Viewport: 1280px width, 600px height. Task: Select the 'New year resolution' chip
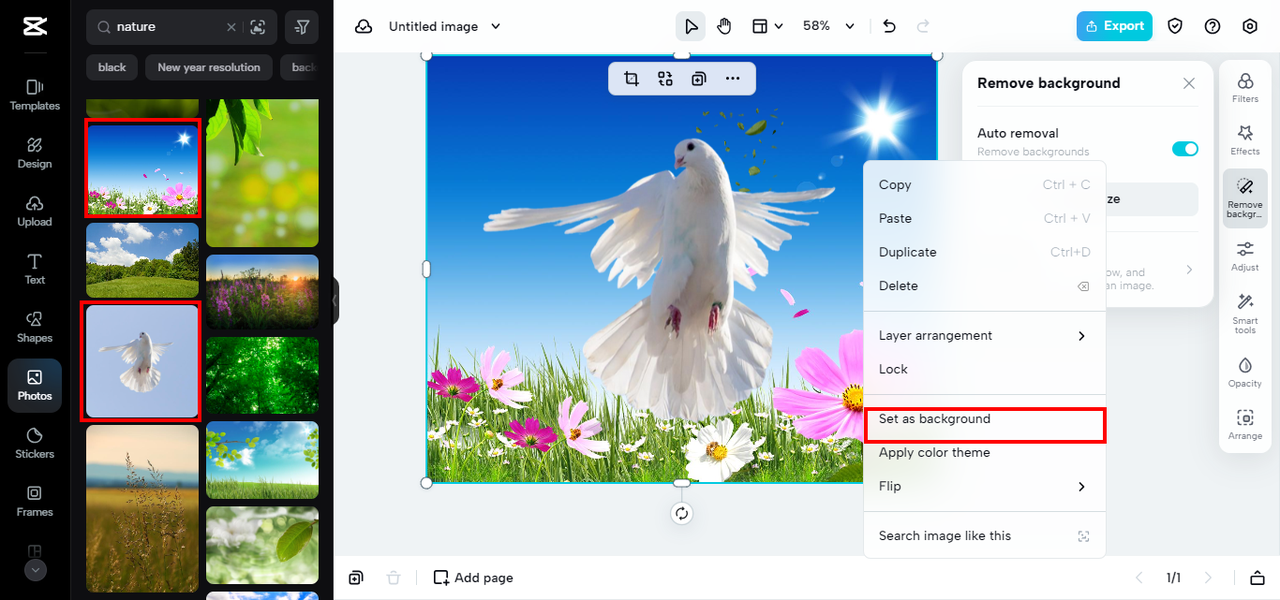click(209, 67)
